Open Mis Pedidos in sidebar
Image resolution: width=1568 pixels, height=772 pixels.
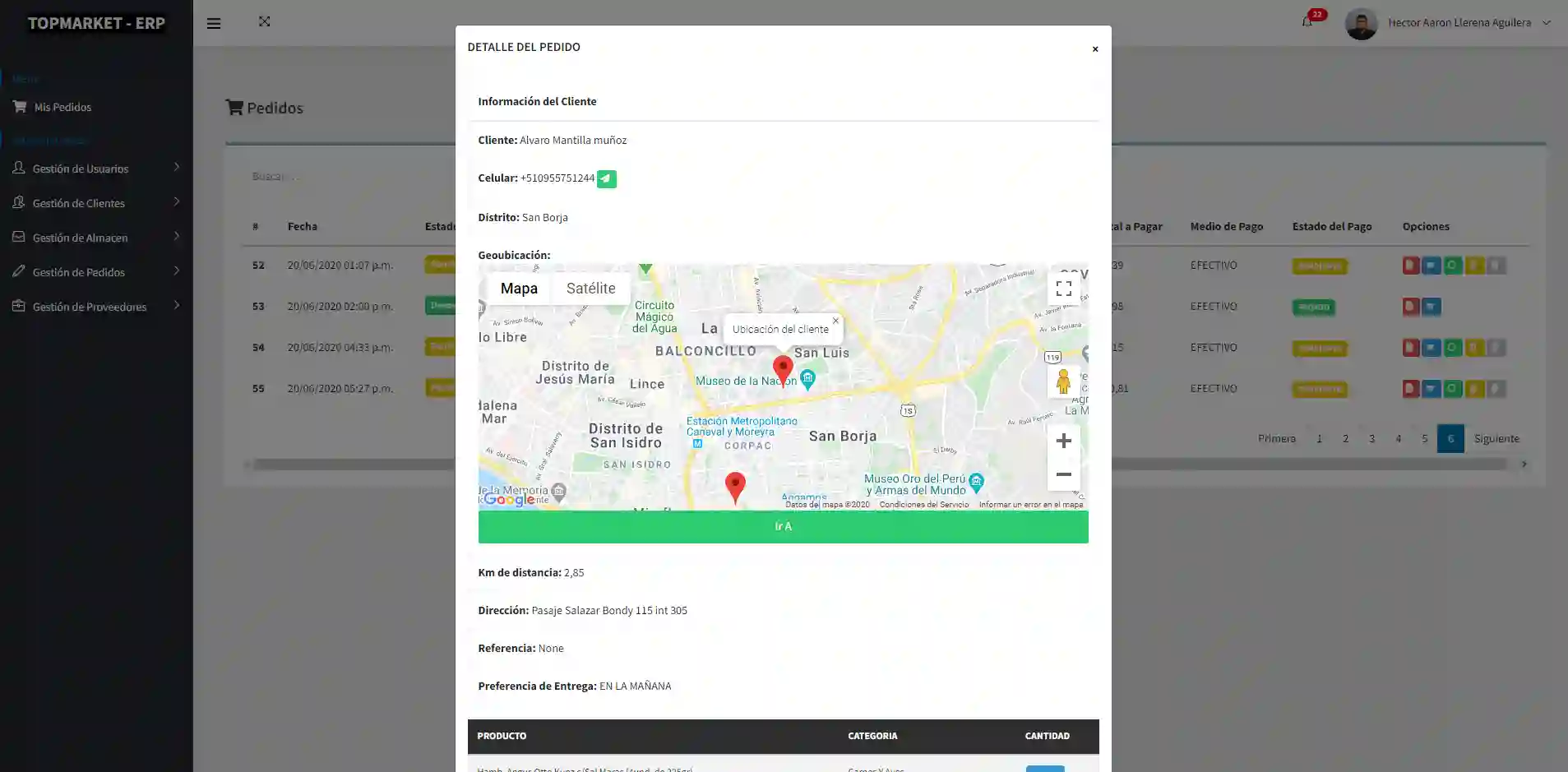pos(62,107)
